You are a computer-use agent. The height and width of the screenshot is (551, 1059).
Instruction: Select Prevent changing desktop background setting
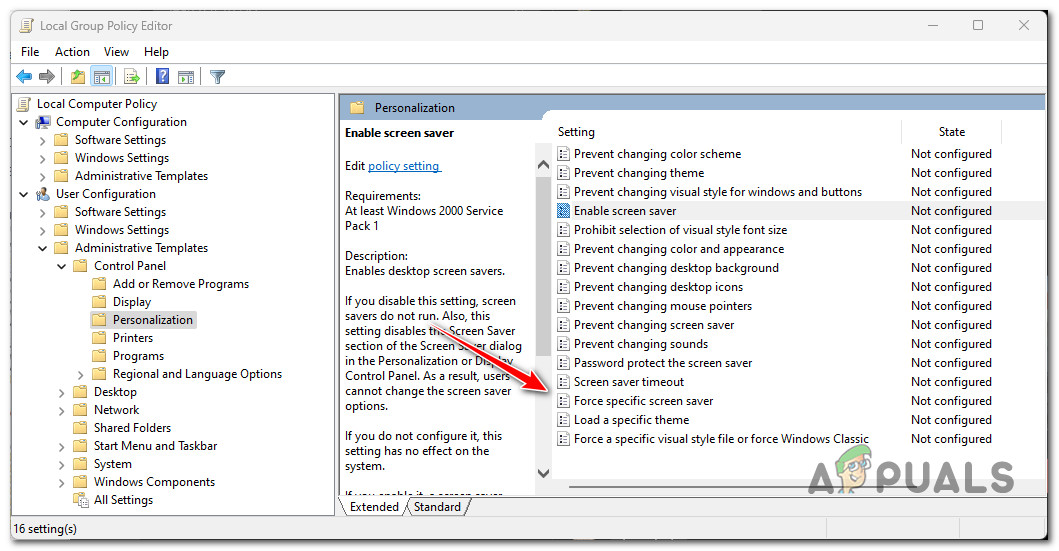[x=676, y=268]
